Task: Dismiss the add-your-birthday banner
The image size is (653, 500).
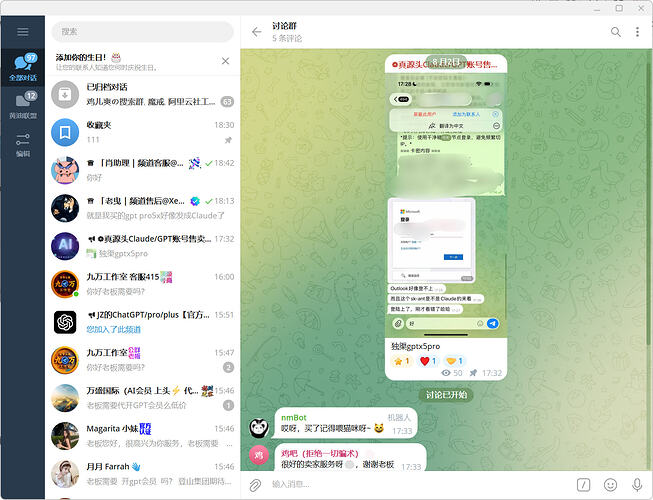Action: tap(226, 61)
